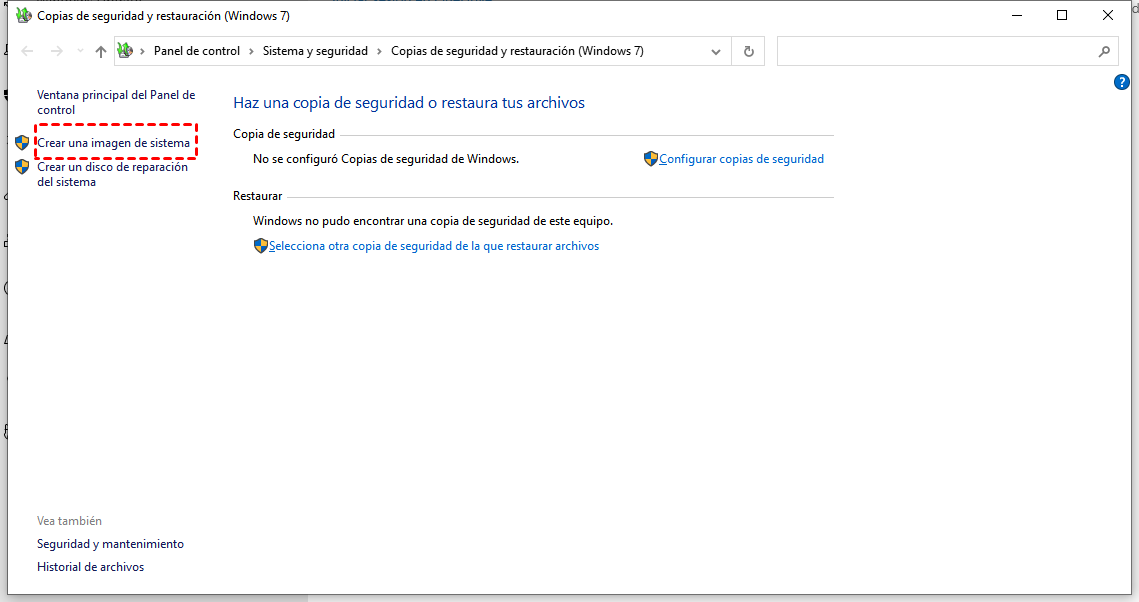Click shield icon next to 'Configurar copias de seguridad'
This screenshot has width=1139, height=602.
pos(651,158)
